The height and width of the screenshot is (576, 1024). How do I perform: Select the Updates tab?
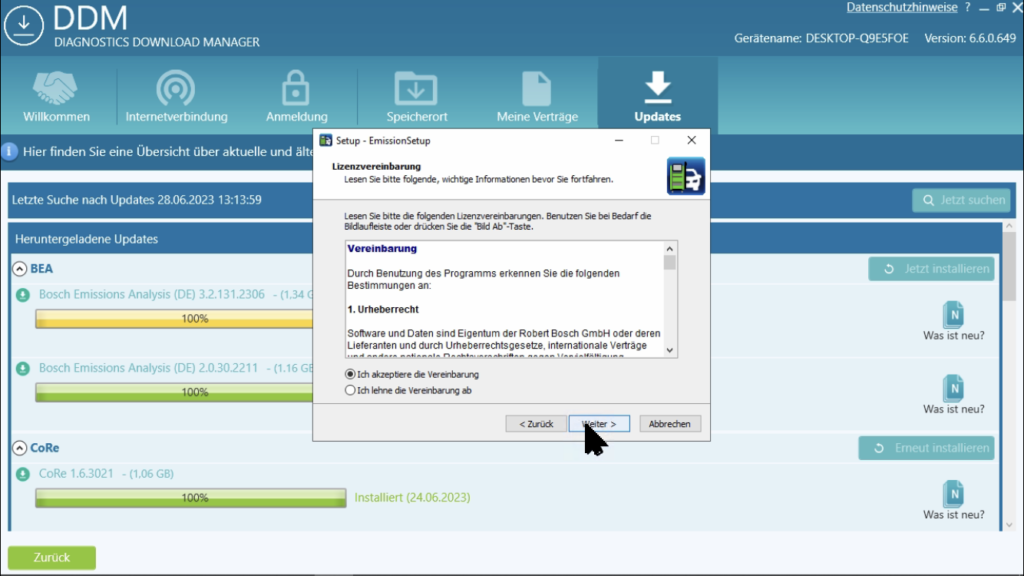pos(658,97)
